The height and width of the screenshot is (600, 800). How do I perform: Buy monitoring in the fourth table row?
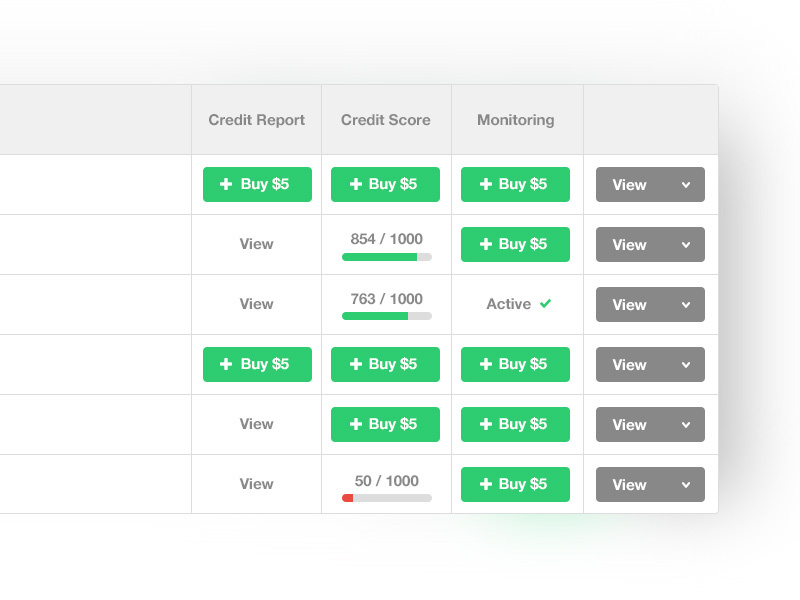point(515,364)
